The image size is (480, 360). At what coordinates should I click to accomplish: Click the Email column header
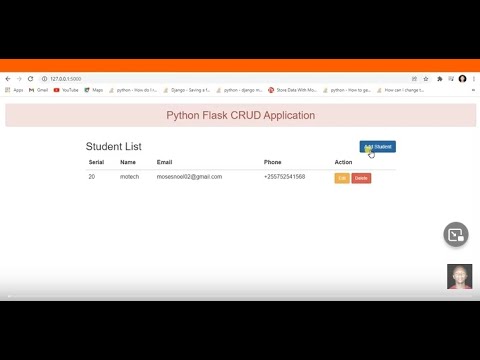(164, 162)
